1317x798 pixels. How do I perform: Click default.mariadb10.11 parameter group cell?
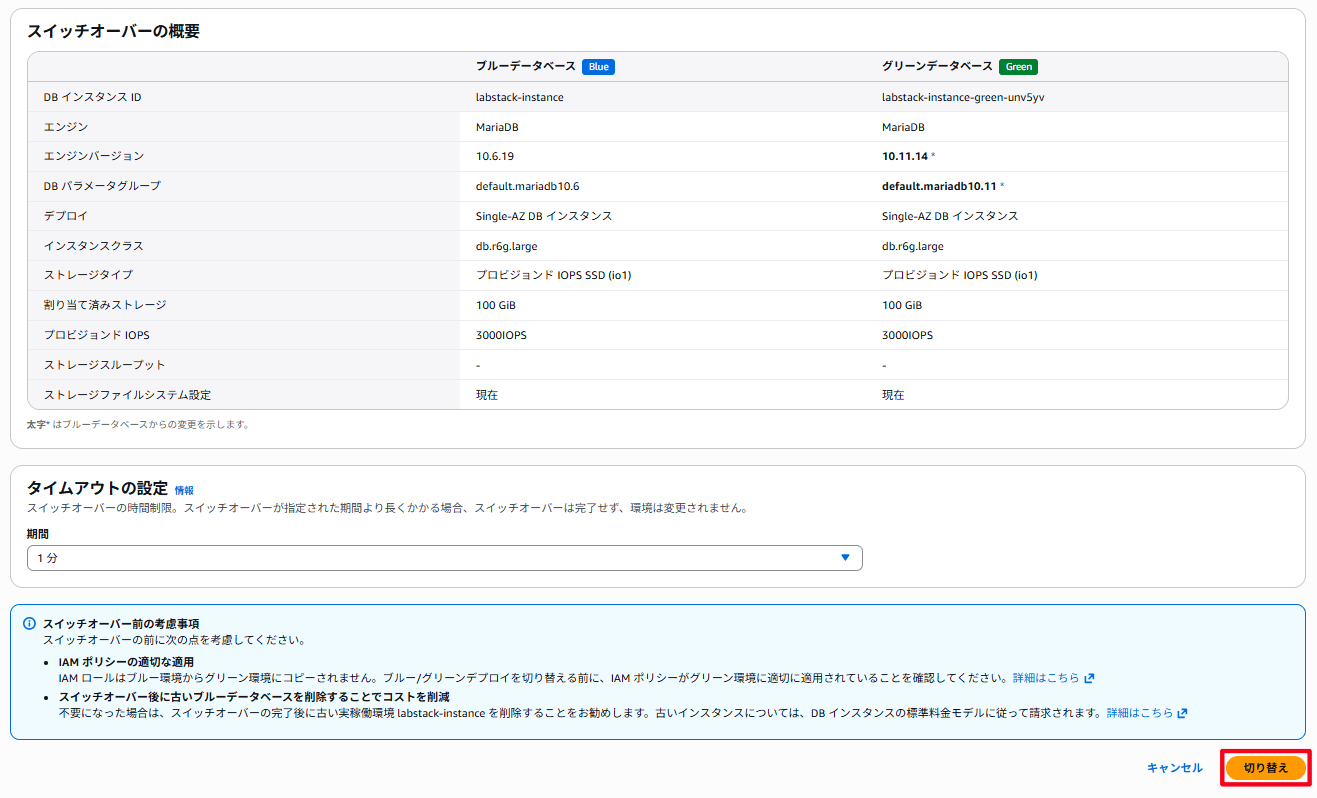pyautogui.click(x=943, y=186)
